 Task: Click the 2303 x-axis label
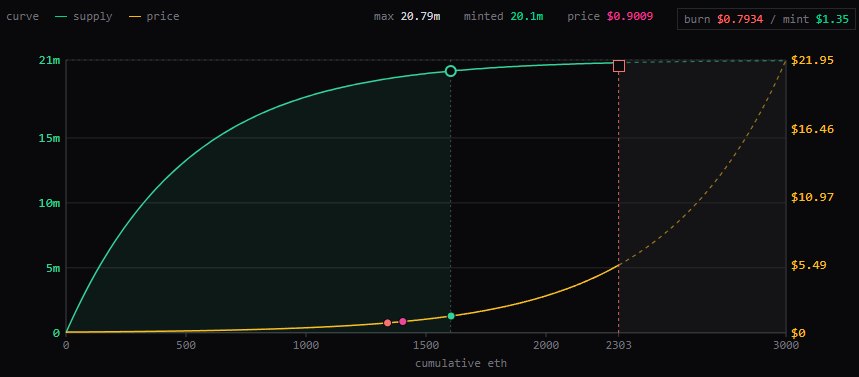pyautogui.click(x=619, y=345)
